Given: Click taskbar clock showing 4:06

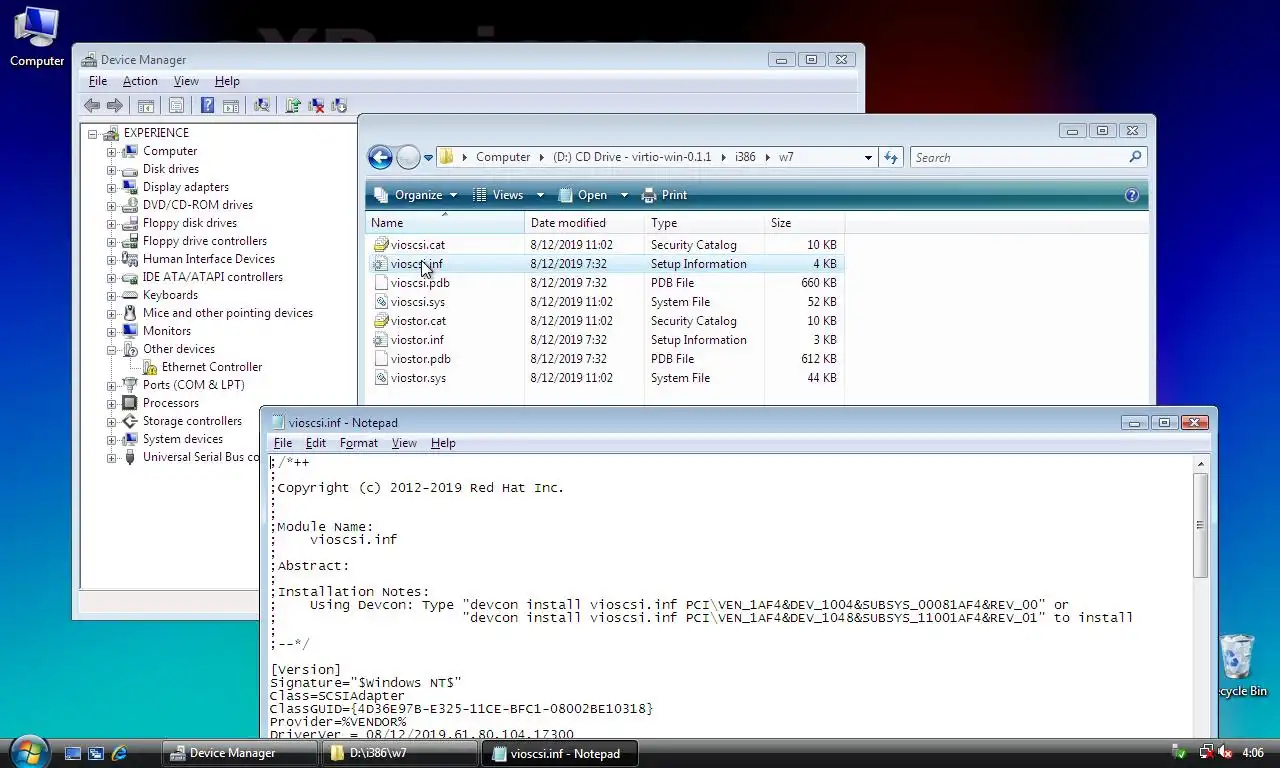Looking at the screenshot, I should (x=1252, y=753).
